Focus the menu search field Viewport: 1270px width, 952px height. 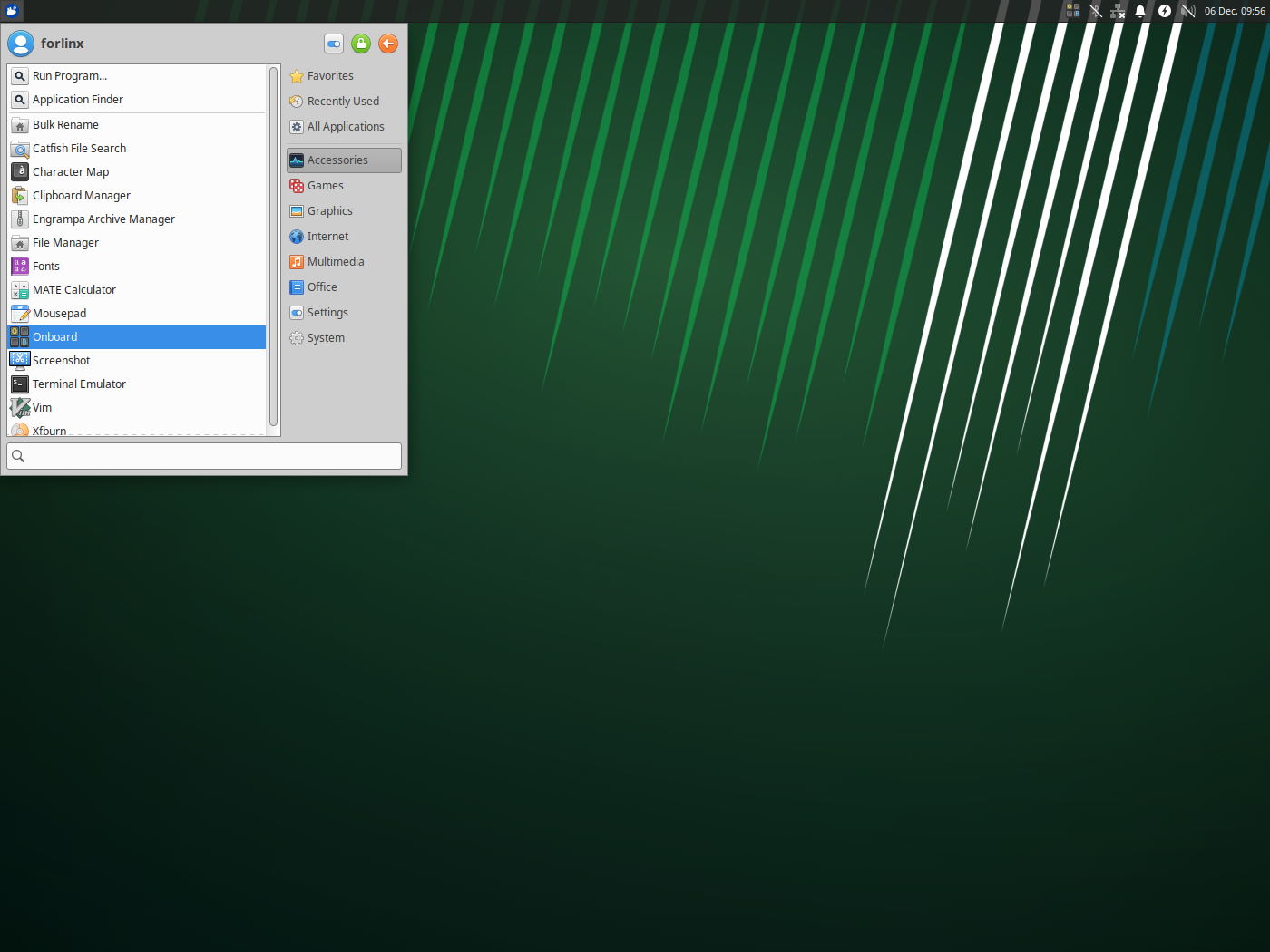[204, 456]
